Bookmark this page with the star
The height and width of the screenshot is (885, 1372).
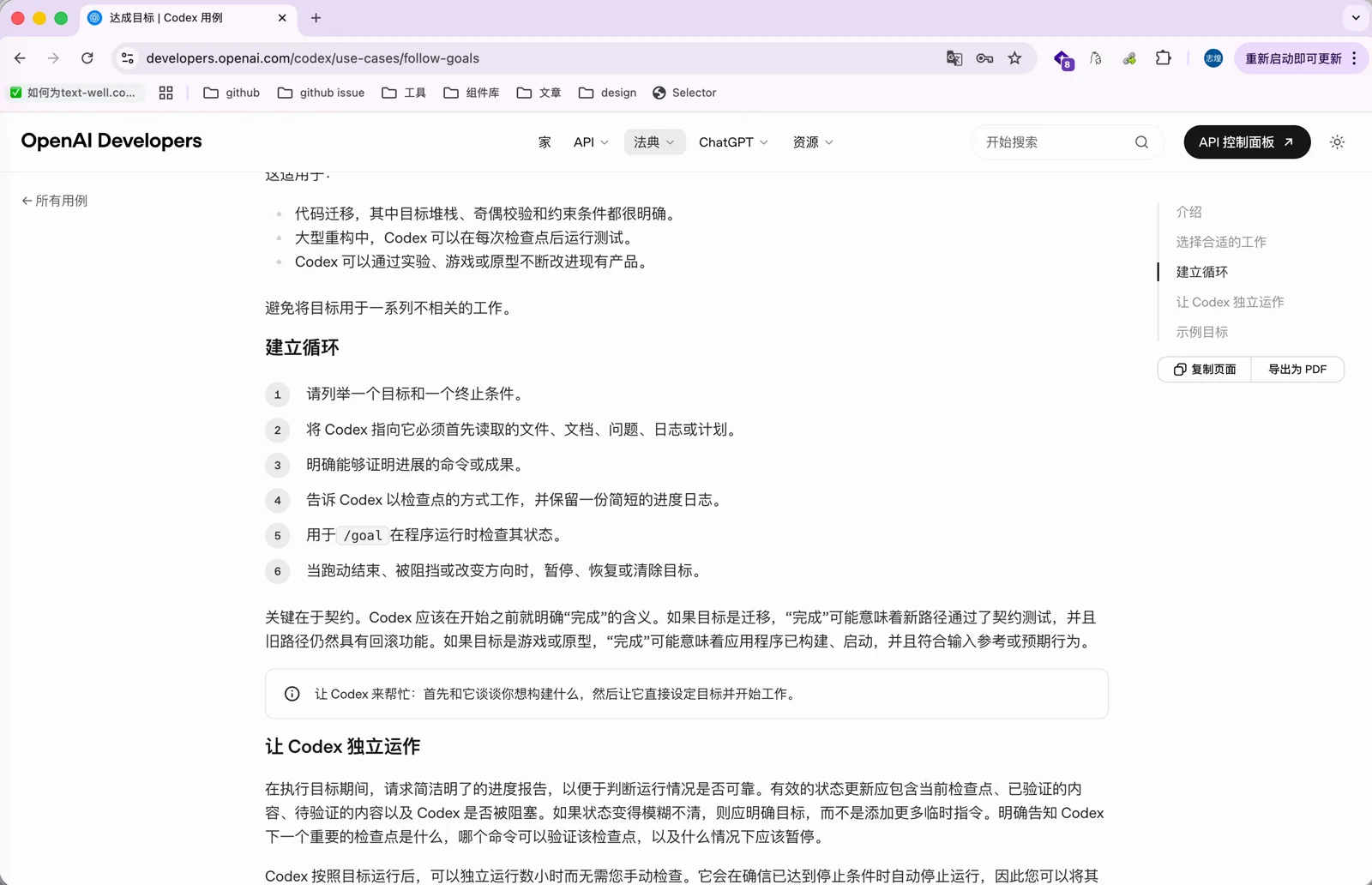1014,58
